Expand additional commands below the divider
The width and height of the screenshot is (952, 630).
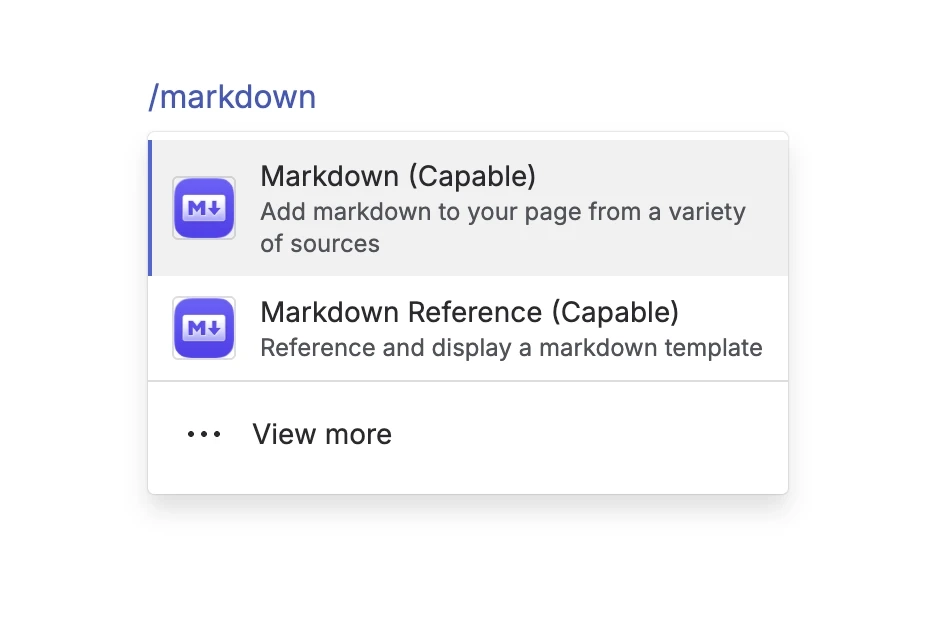click(321, 434)
